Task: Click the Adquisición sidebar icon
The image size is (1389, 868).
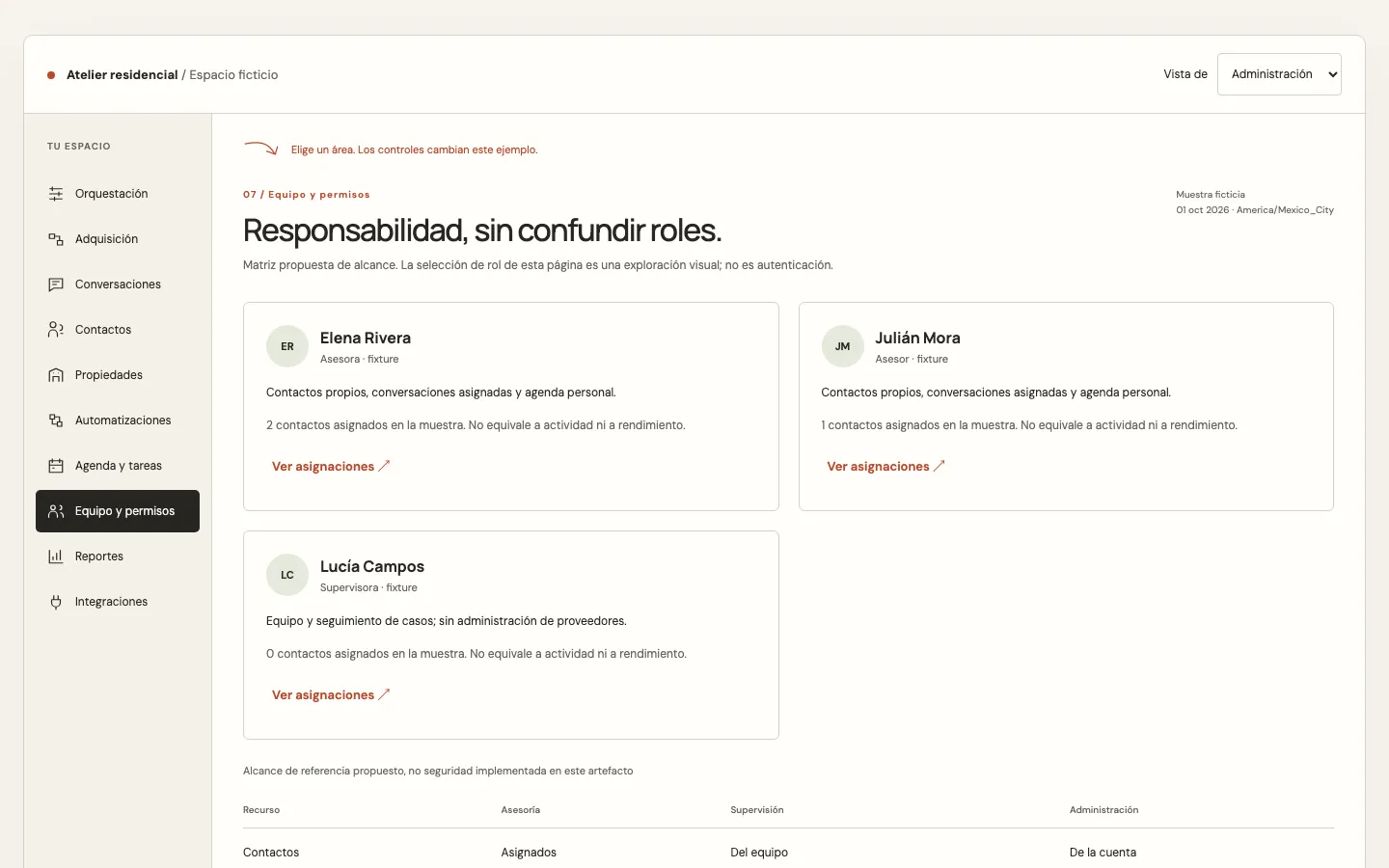Action: [56, 239]
